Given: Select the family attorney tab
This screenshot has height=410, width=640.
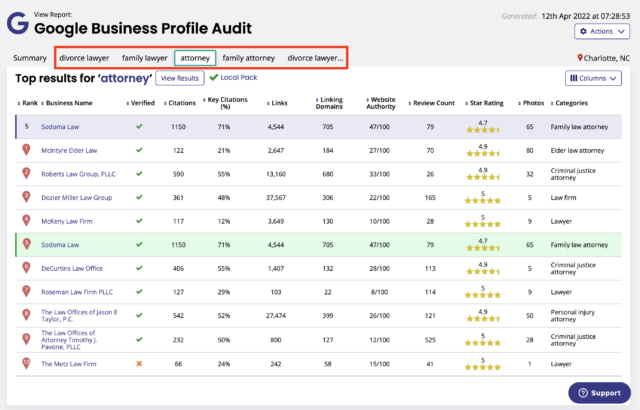Looking at the screenshot, I should [x=248, y=59].
